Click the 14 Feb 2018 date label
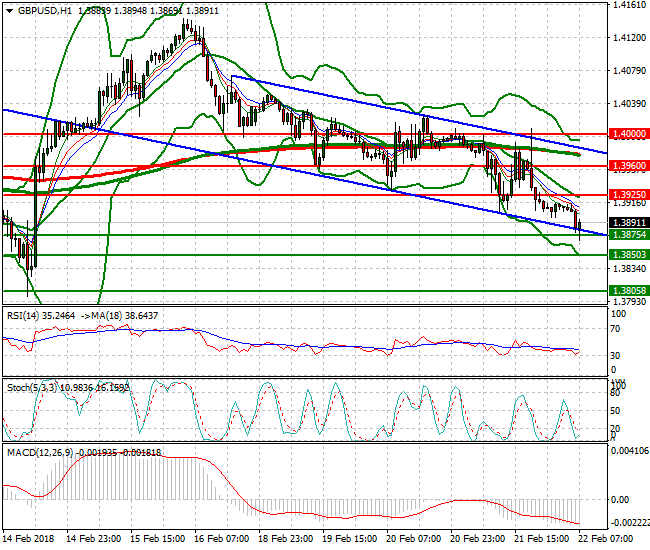 pyautogui.click(x=29, y=539)
